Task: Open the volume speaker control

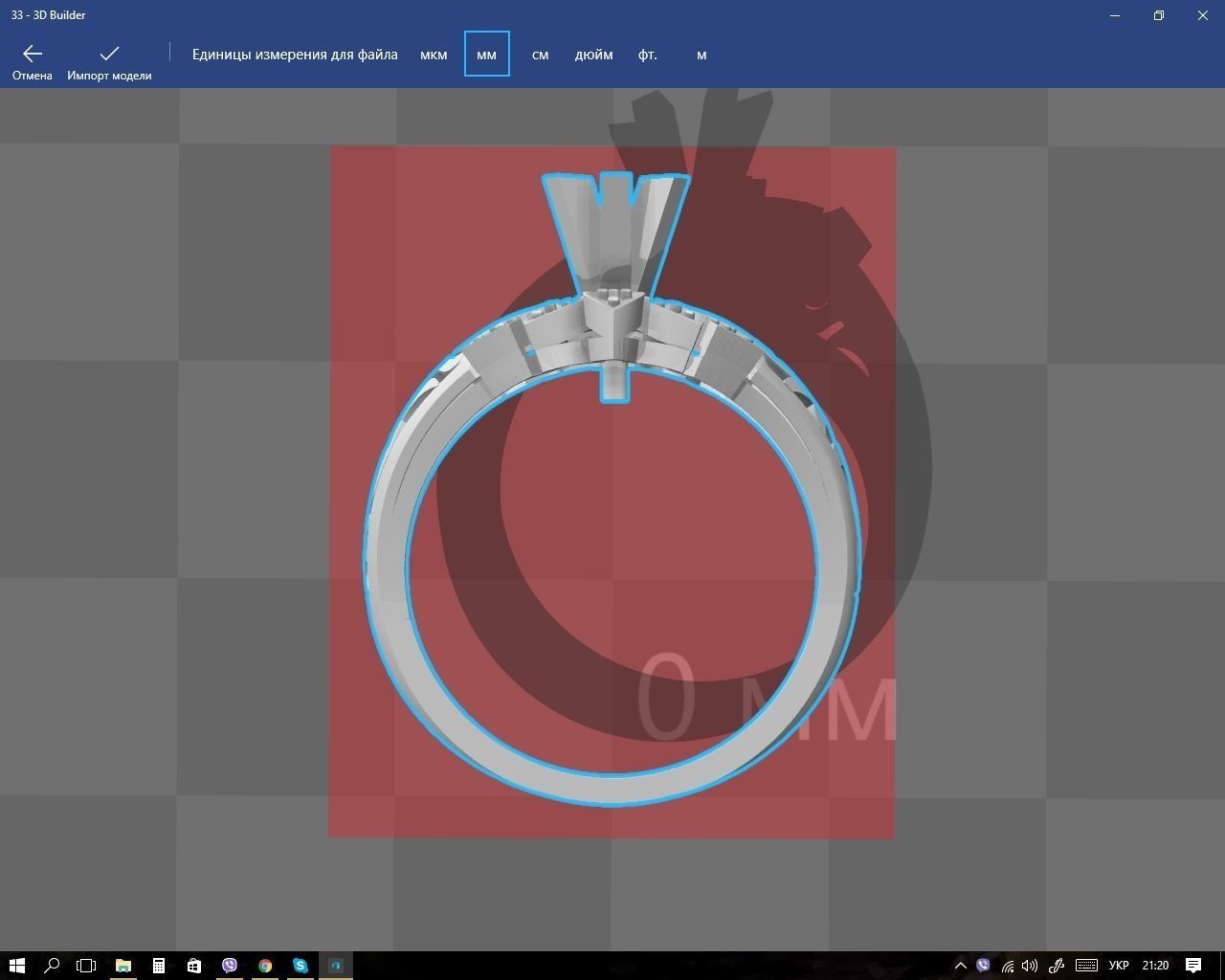Action: (x=1030, y=965)
